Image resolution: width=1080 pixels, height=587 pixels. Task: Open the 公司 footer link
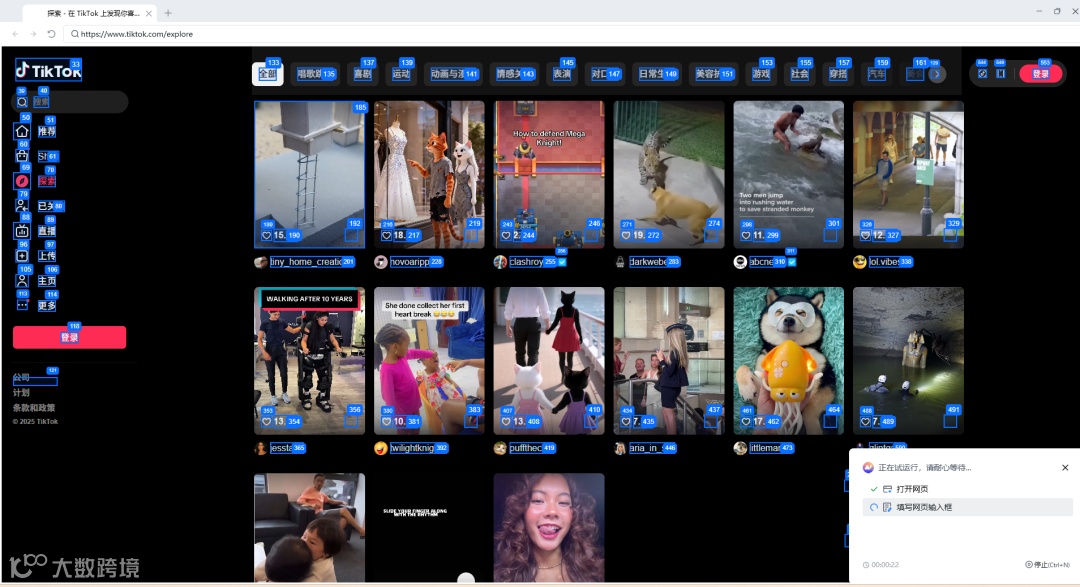21,378
